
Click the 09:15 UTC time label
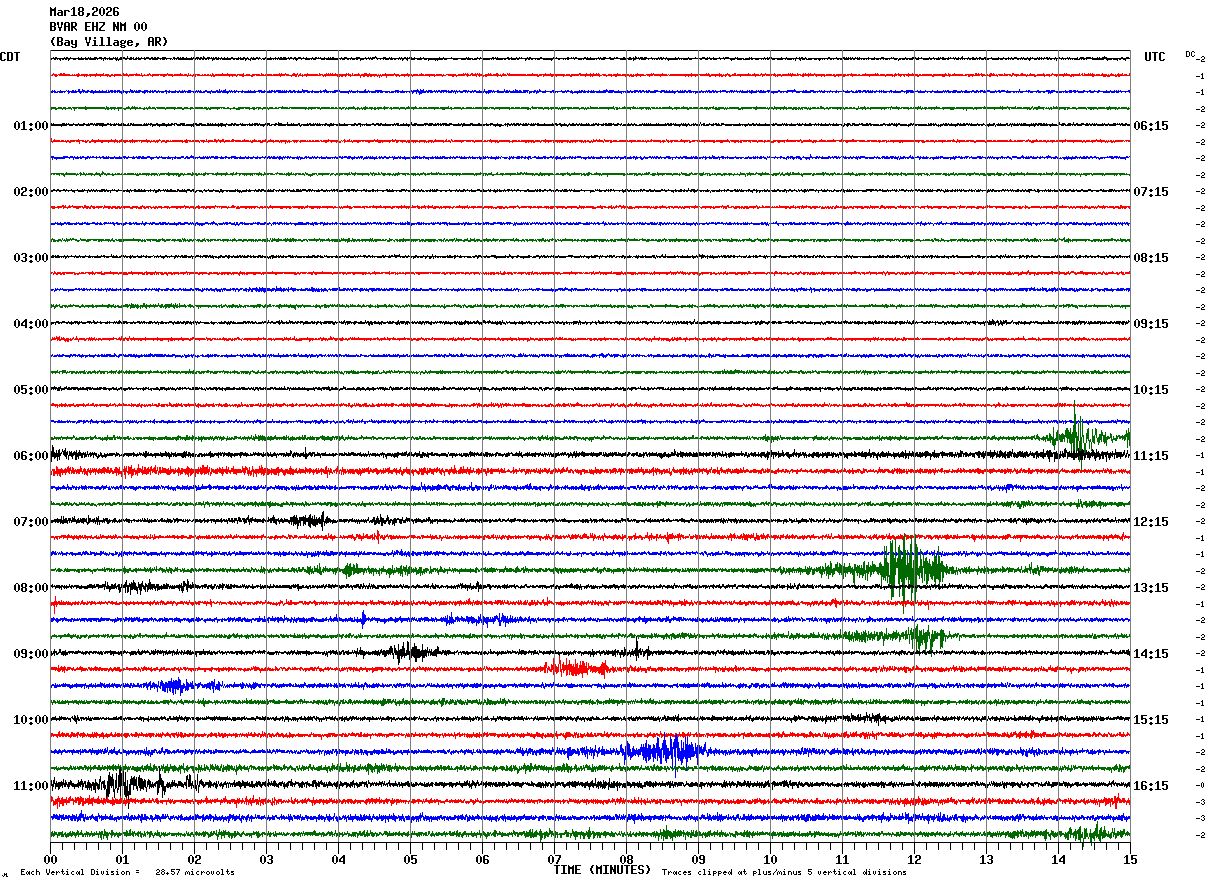pos(1151,324)
